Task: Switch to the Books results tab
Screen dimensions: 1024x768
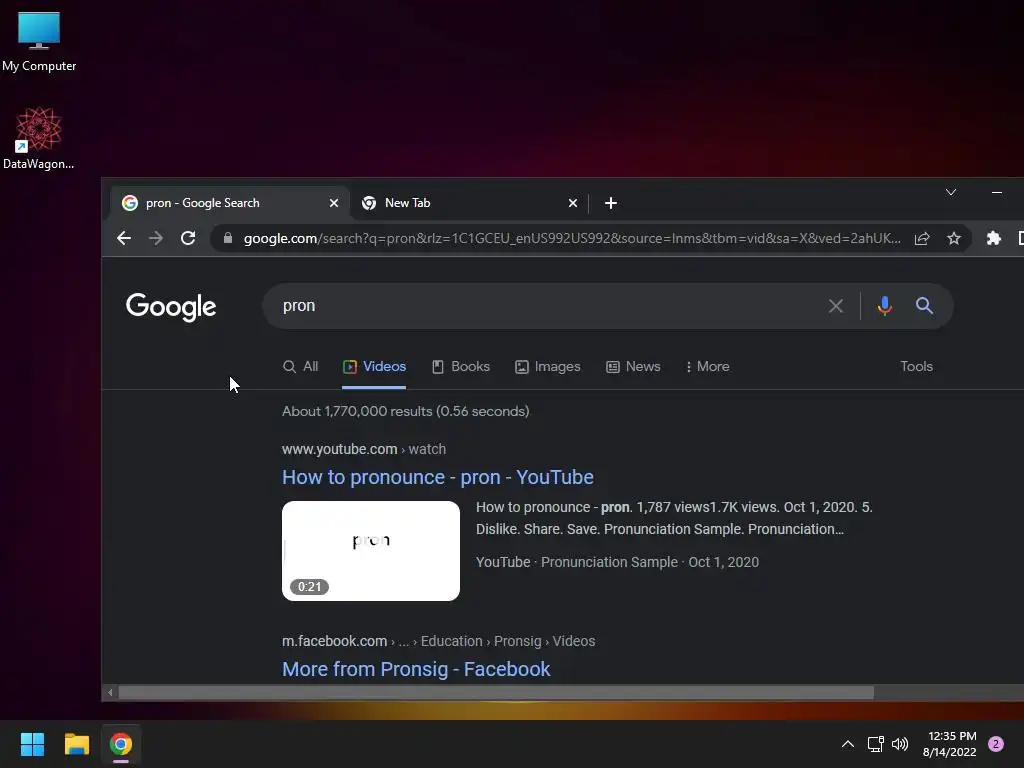Action: click(460, 366)
